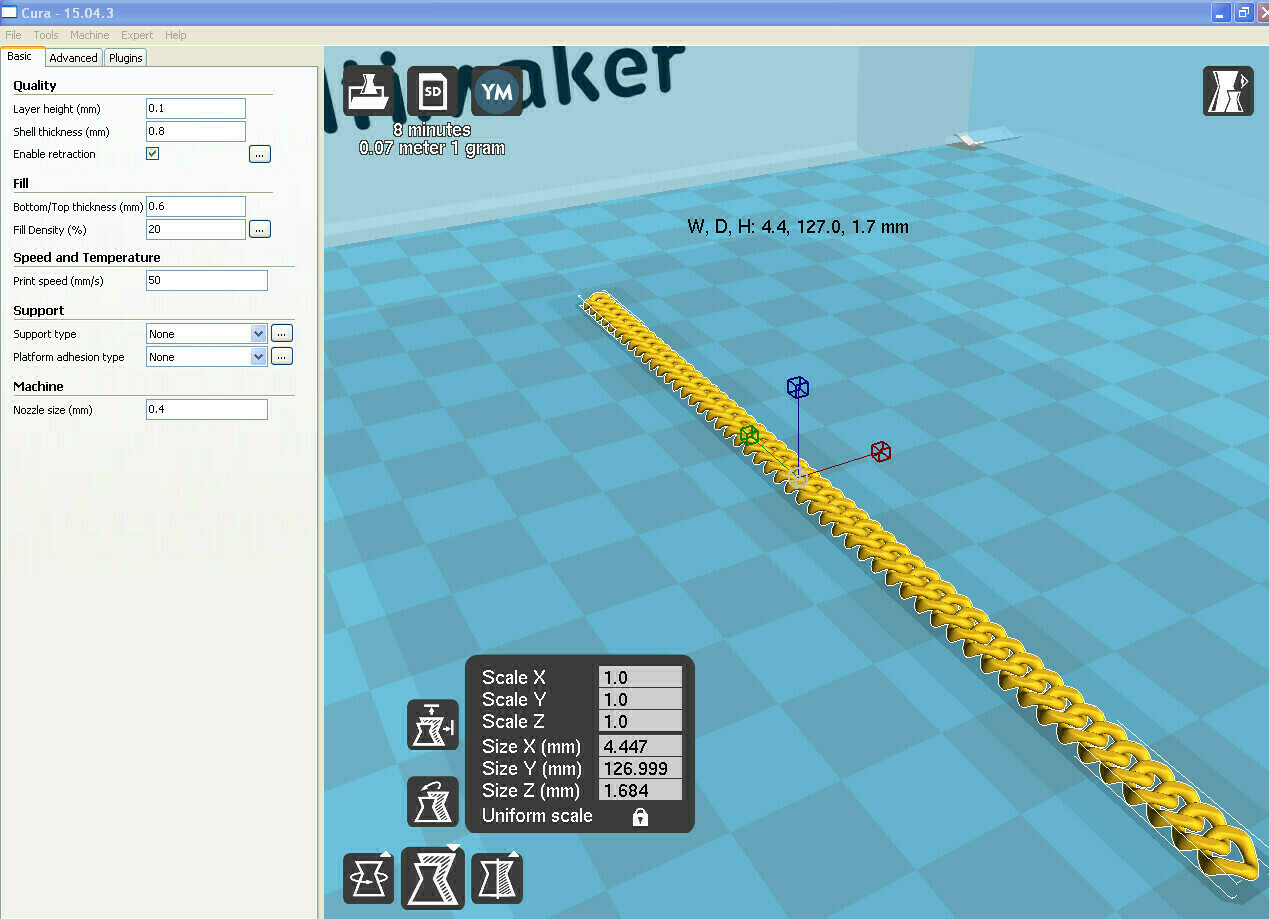The width and height of the screenshot is (1269, 919).
Task: Click the Load model file icon
Action: (x=368, y=92)
